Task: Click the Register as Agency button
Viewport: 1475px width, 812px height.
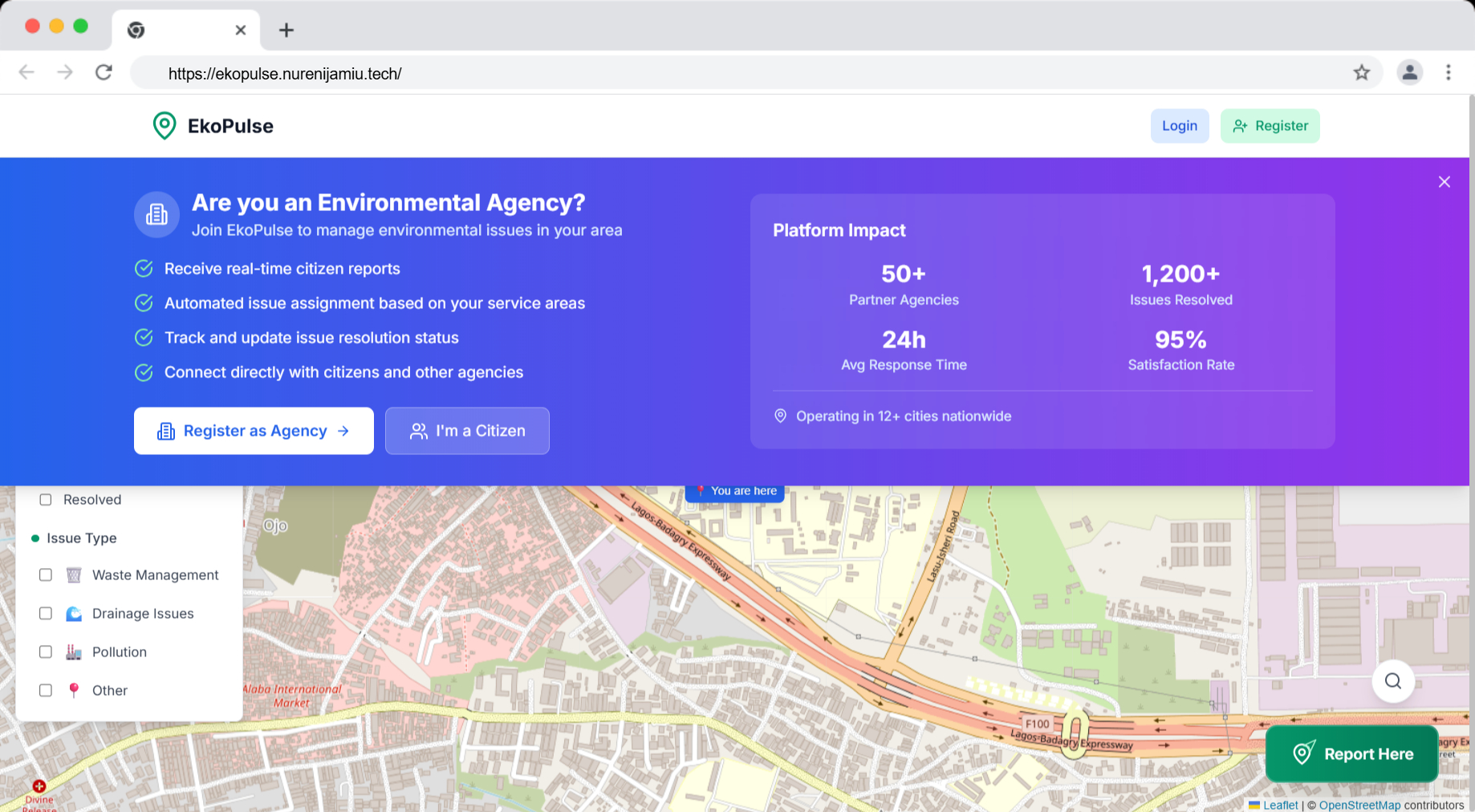Action: coord(254,431)
